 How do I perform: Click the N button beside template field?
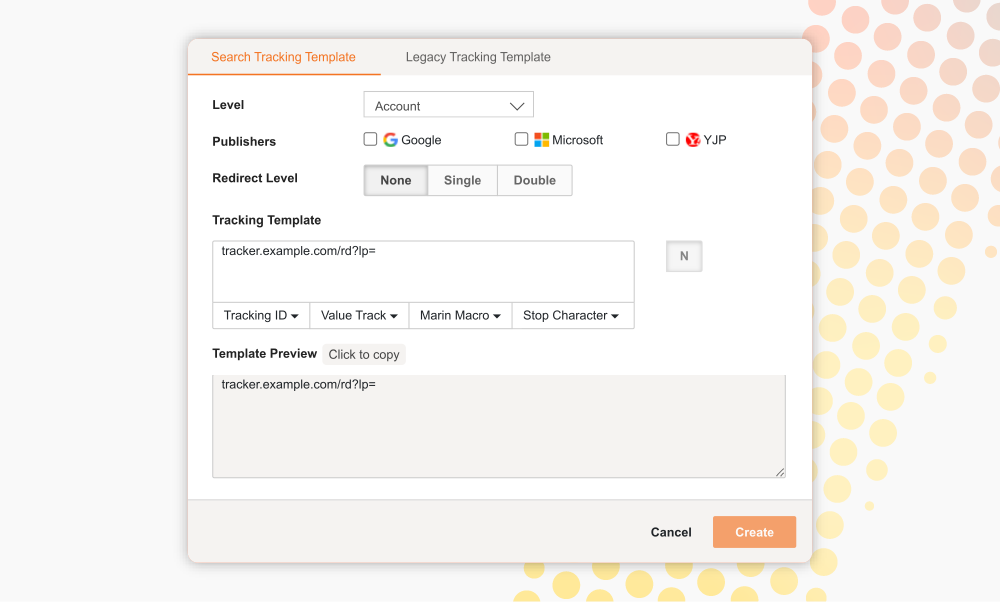pyautogui.click(x=684, y=256)
